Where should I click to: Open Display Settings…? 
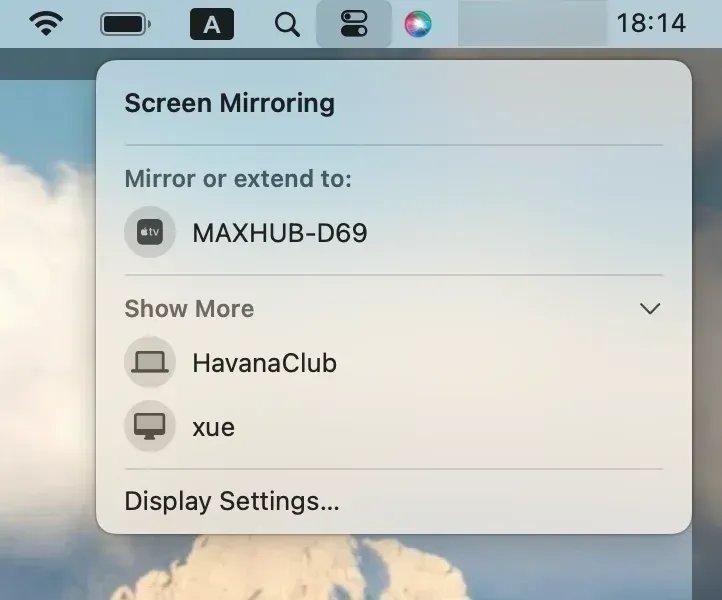coord(232,501)
